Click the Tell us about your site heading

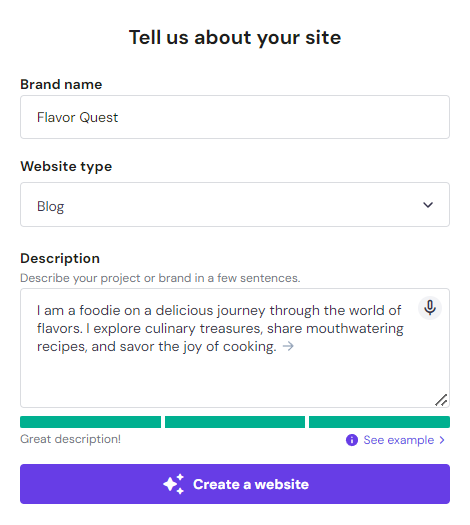pyautogui.click(x=235, y=37)
